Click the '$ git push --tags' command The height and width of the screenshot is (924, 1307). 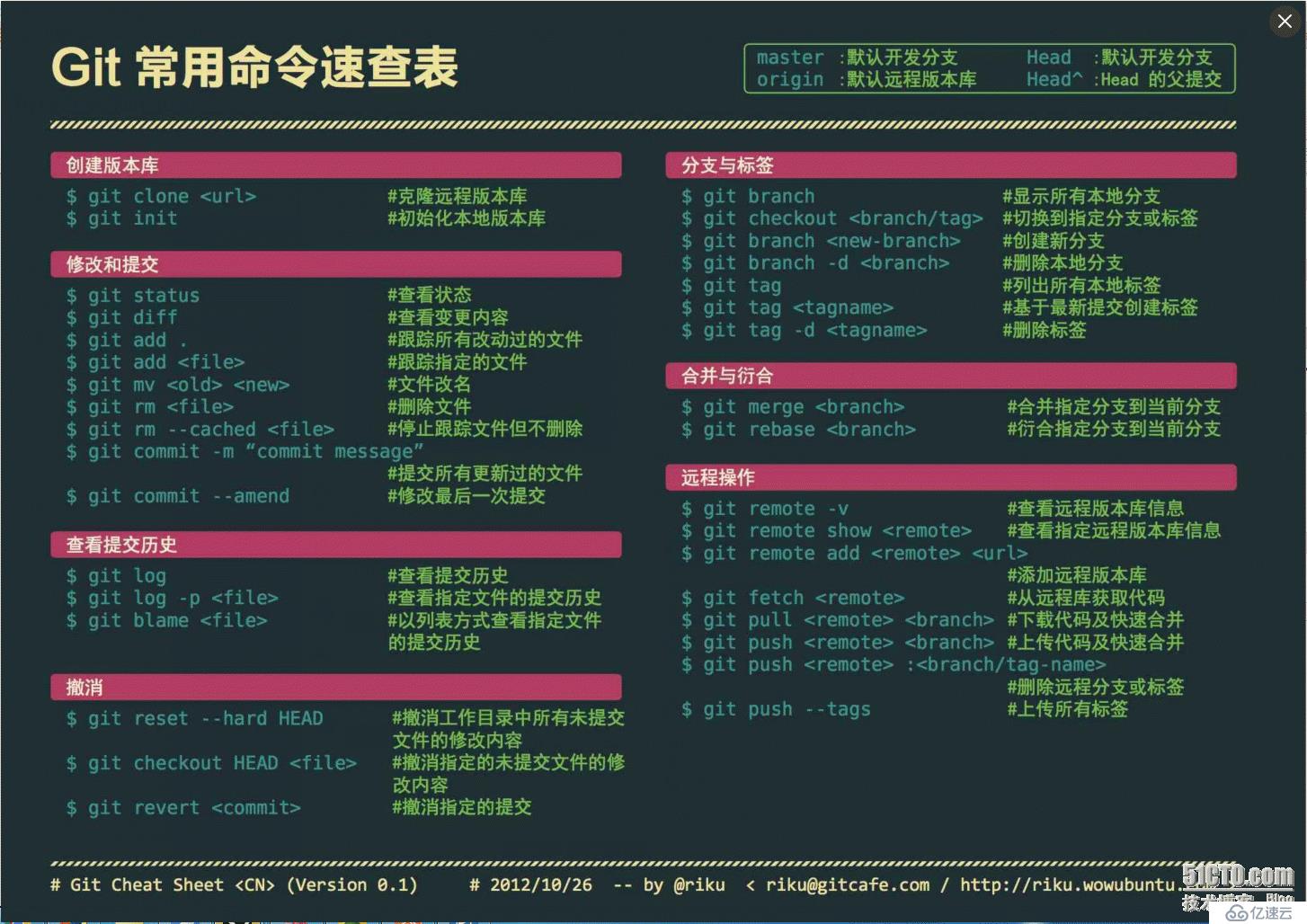[x=777, y=709]
